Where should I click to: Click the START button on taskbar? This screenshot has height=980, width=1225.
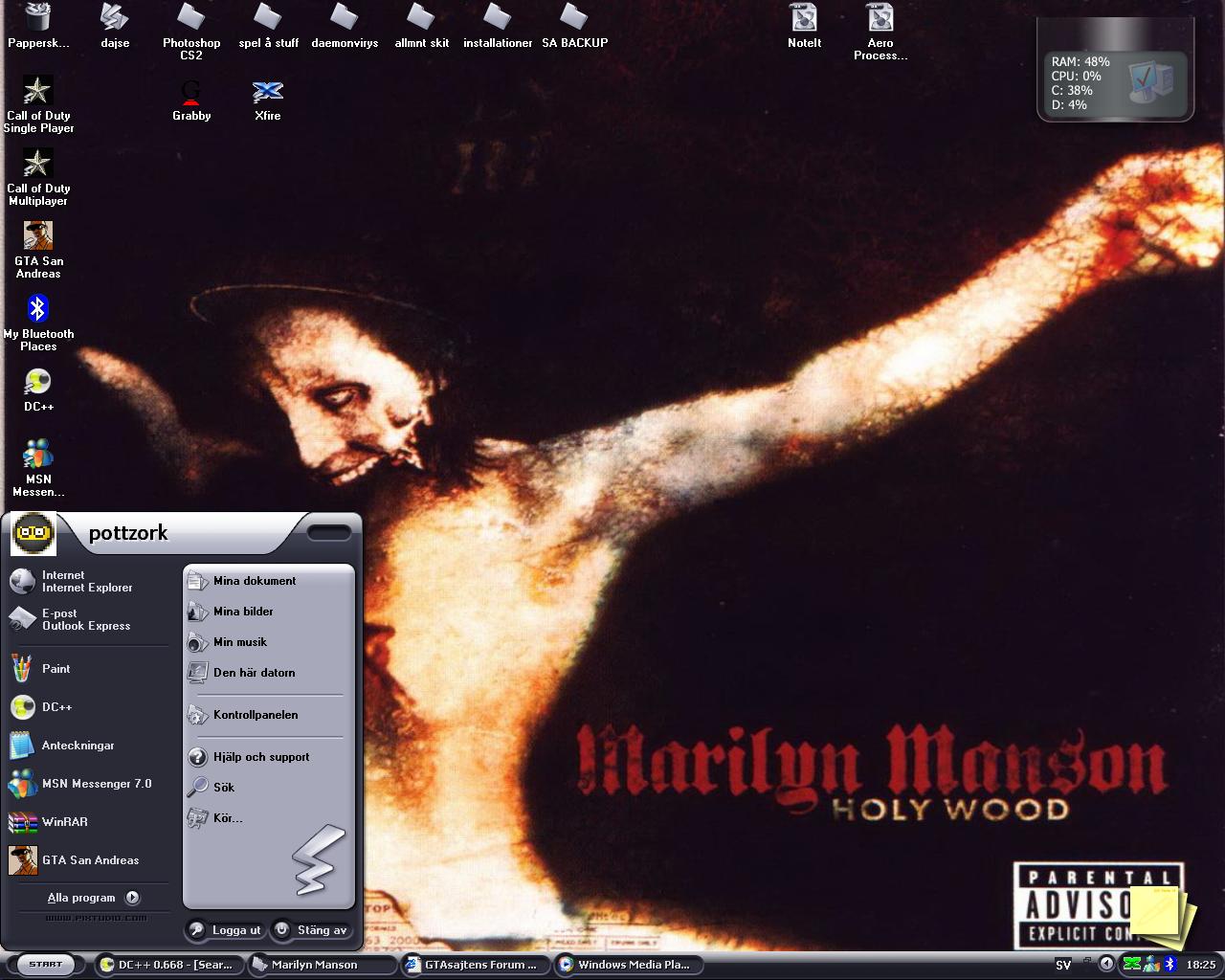45,964
